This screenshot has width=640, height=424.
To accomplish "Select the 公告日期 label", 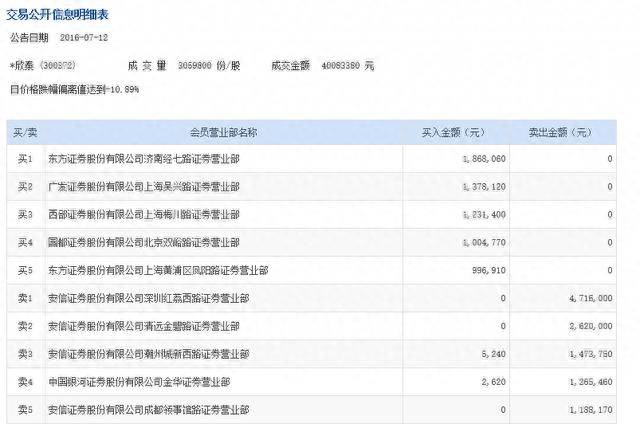I will point(29,38).
